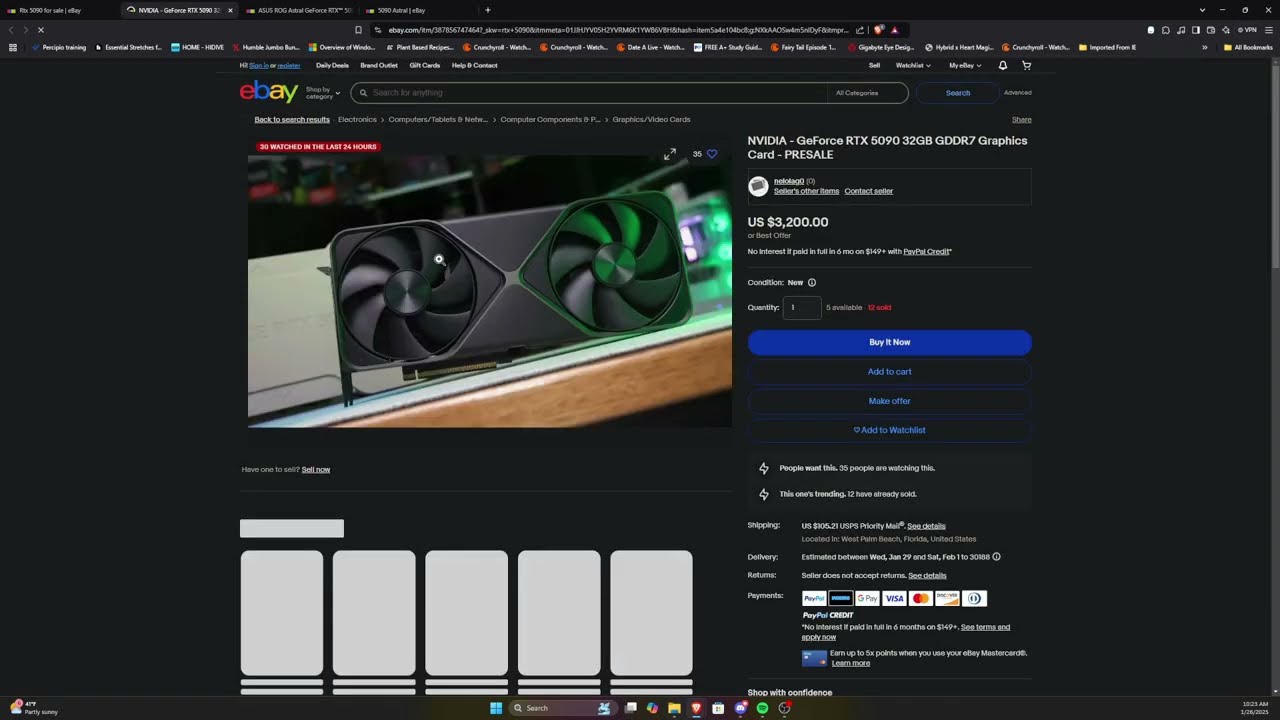Open Microsoft Store from taskbar
This screenshot has width=1280, height=720.
coord(718,708)
